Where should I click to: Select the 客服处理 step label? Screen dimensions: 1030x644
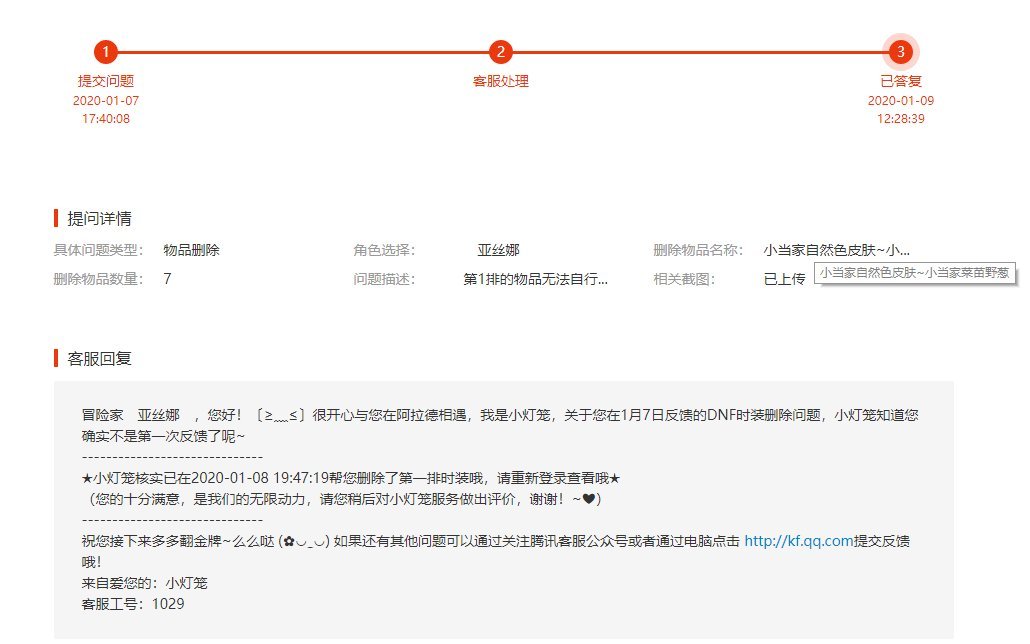point(501,81)
